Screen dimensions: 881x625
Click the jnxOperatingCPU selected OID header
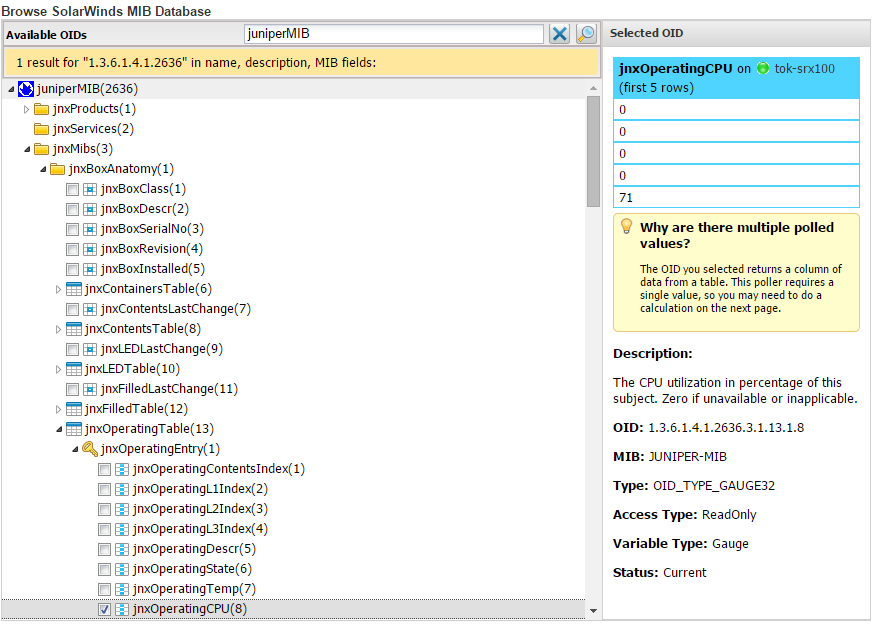pos(736,78)
